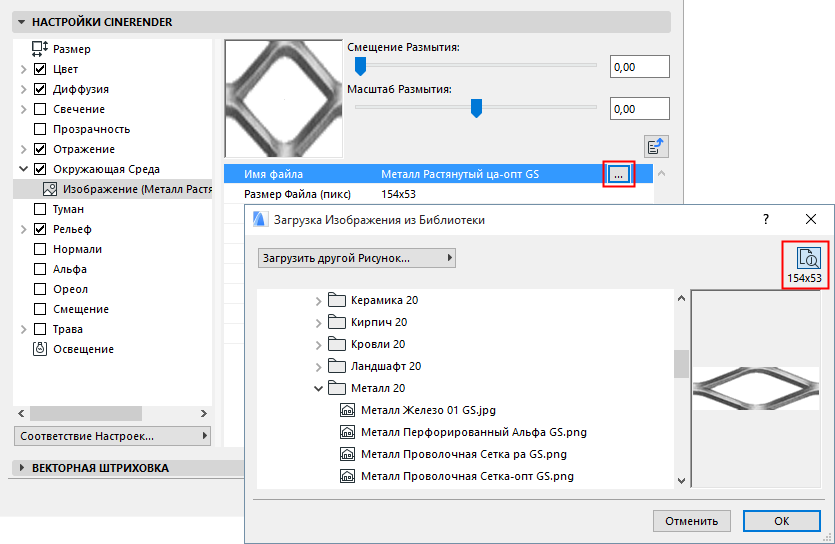Toggle the Диффузия checkbox
Viewport: 835px width, 544px height.
(x=40, y=89)
